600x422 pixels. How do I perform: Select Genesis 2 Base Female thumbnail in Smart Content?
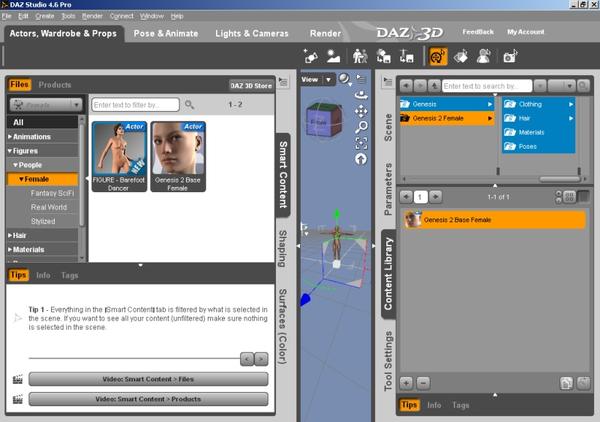click(x=178, y=156)
